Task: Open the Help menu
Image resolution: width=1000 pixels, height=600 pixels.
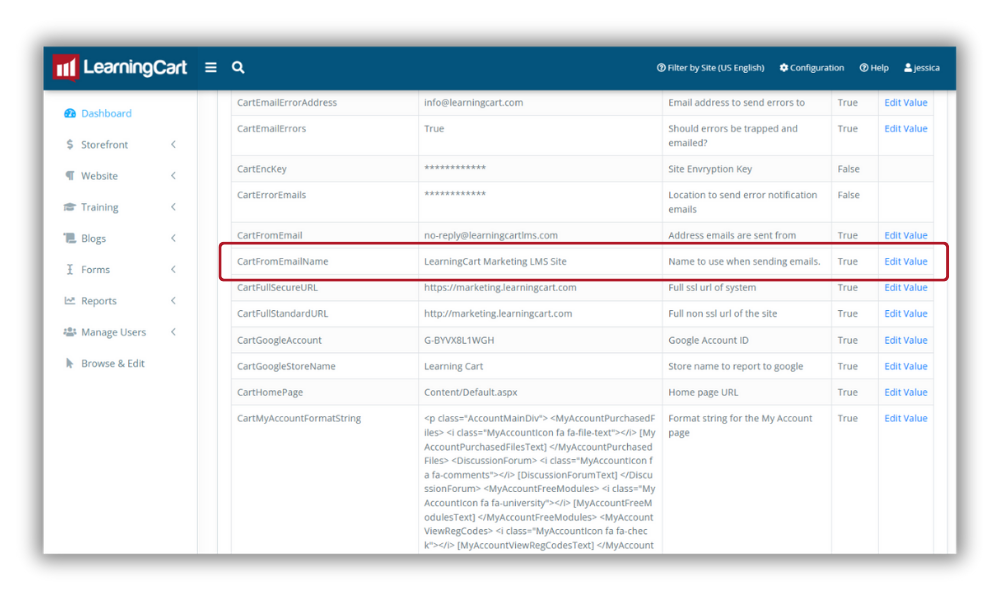Action: pyautogui.click(x=874, y=68)
